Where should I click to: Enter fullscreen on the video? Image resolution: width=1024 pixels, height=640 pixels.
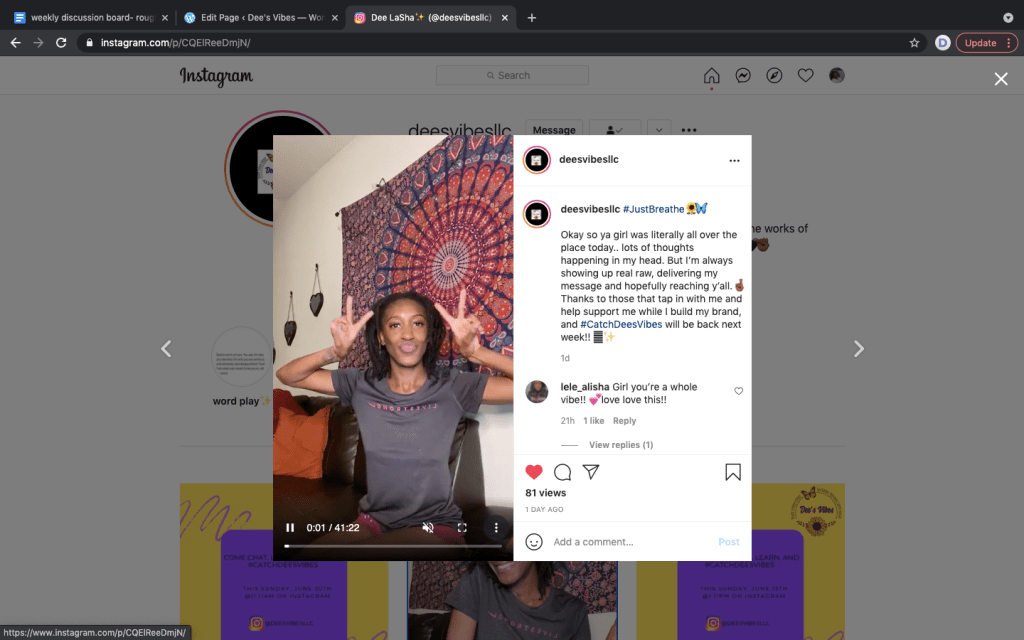click(462, 528)
